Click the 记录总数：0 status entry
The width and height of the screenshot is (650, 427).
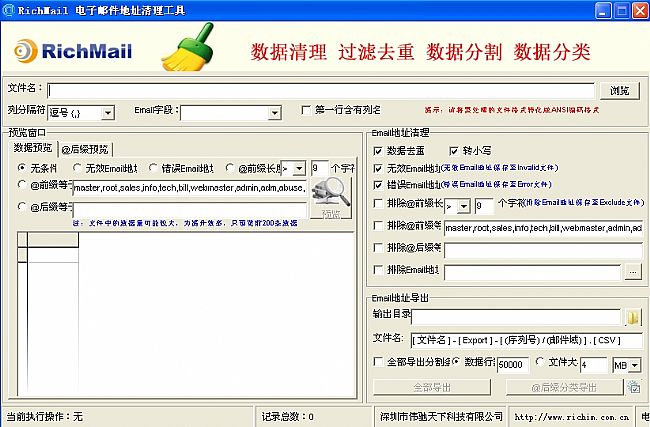[287, 417]
